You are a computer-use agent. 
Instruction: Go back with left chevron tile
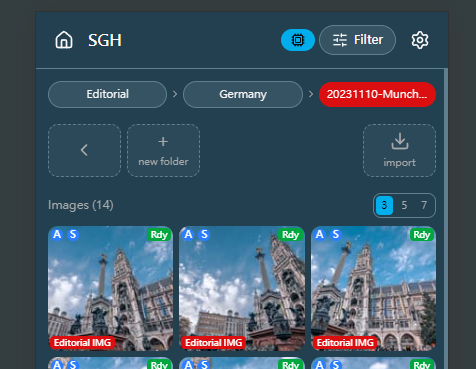coord(84,150)
